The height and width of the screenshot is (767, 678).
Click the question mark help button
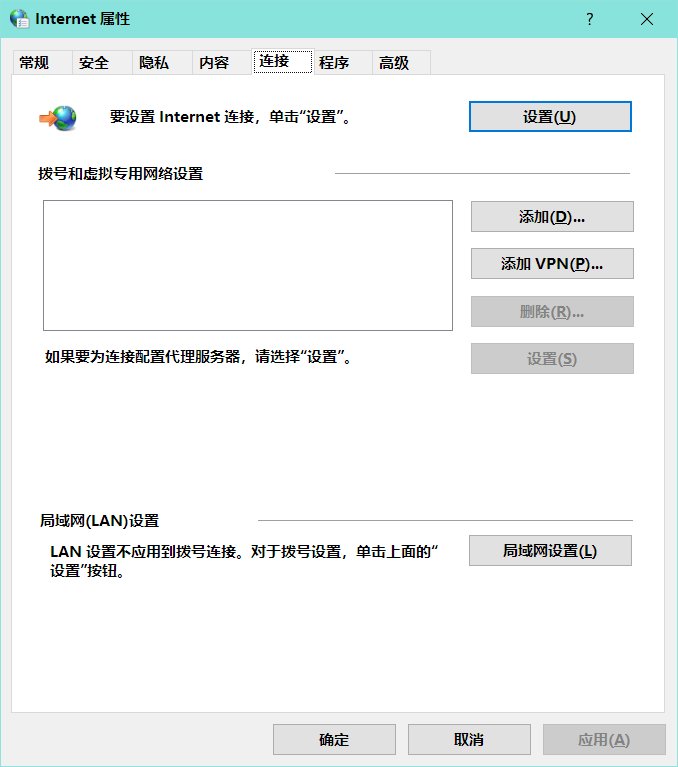tap(589, 19)
